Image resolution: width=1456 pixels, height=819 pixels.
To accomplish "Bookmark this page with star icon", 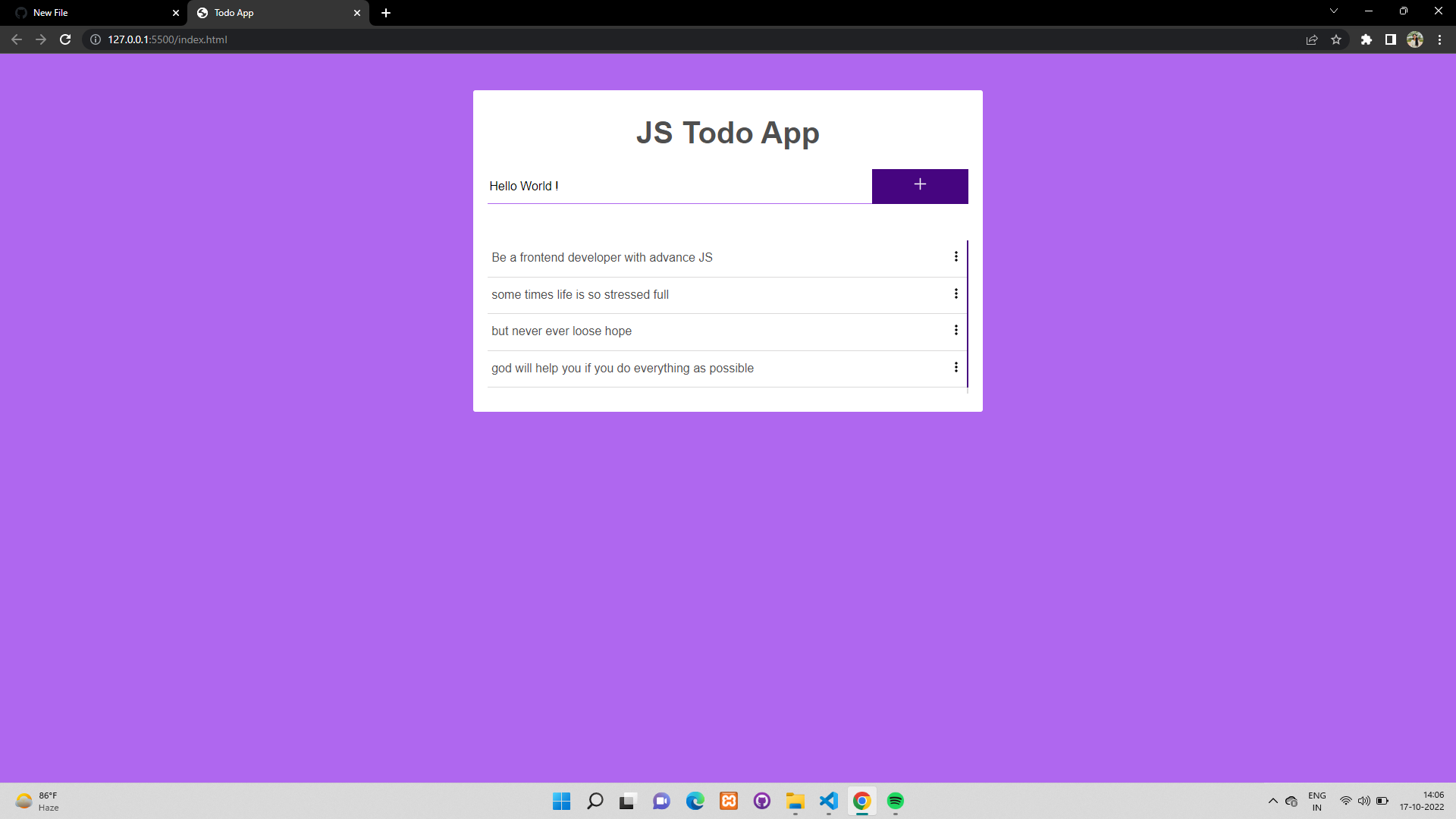I will (x=1336, y=39).
